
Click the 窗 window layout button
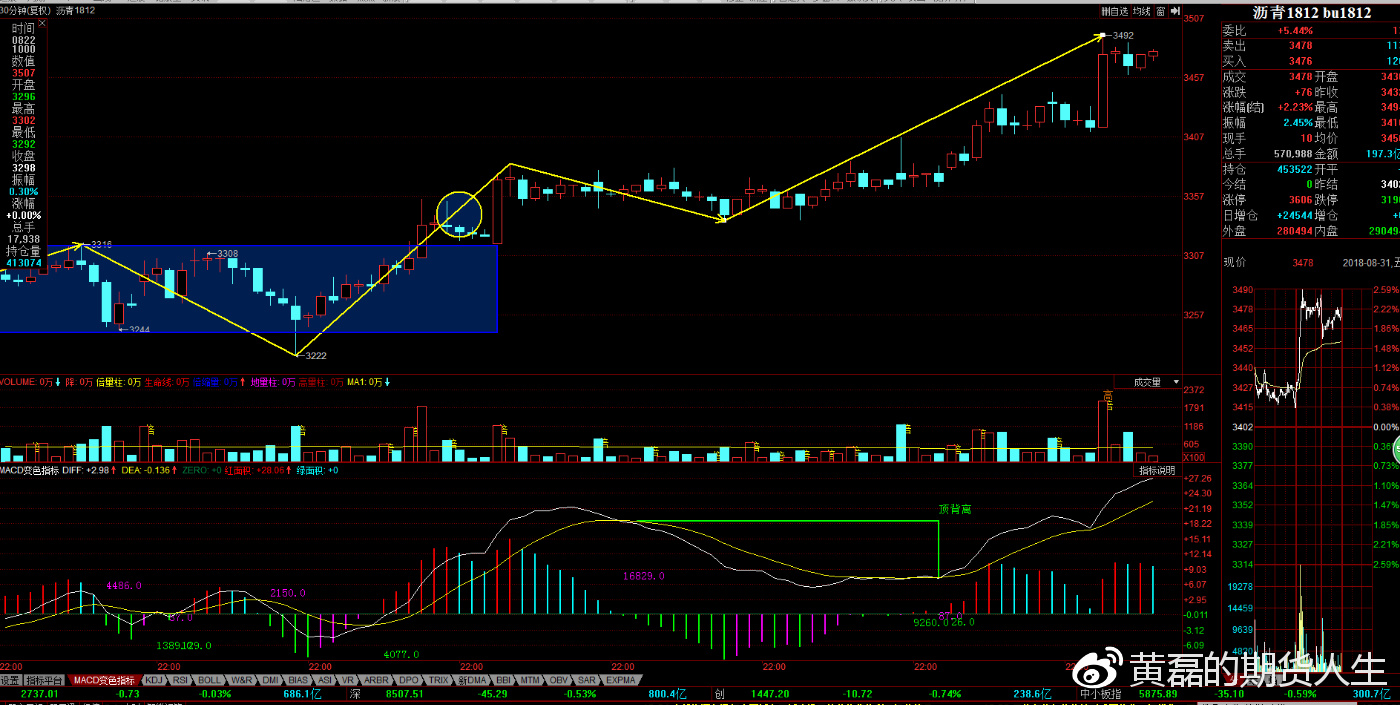1160,11
